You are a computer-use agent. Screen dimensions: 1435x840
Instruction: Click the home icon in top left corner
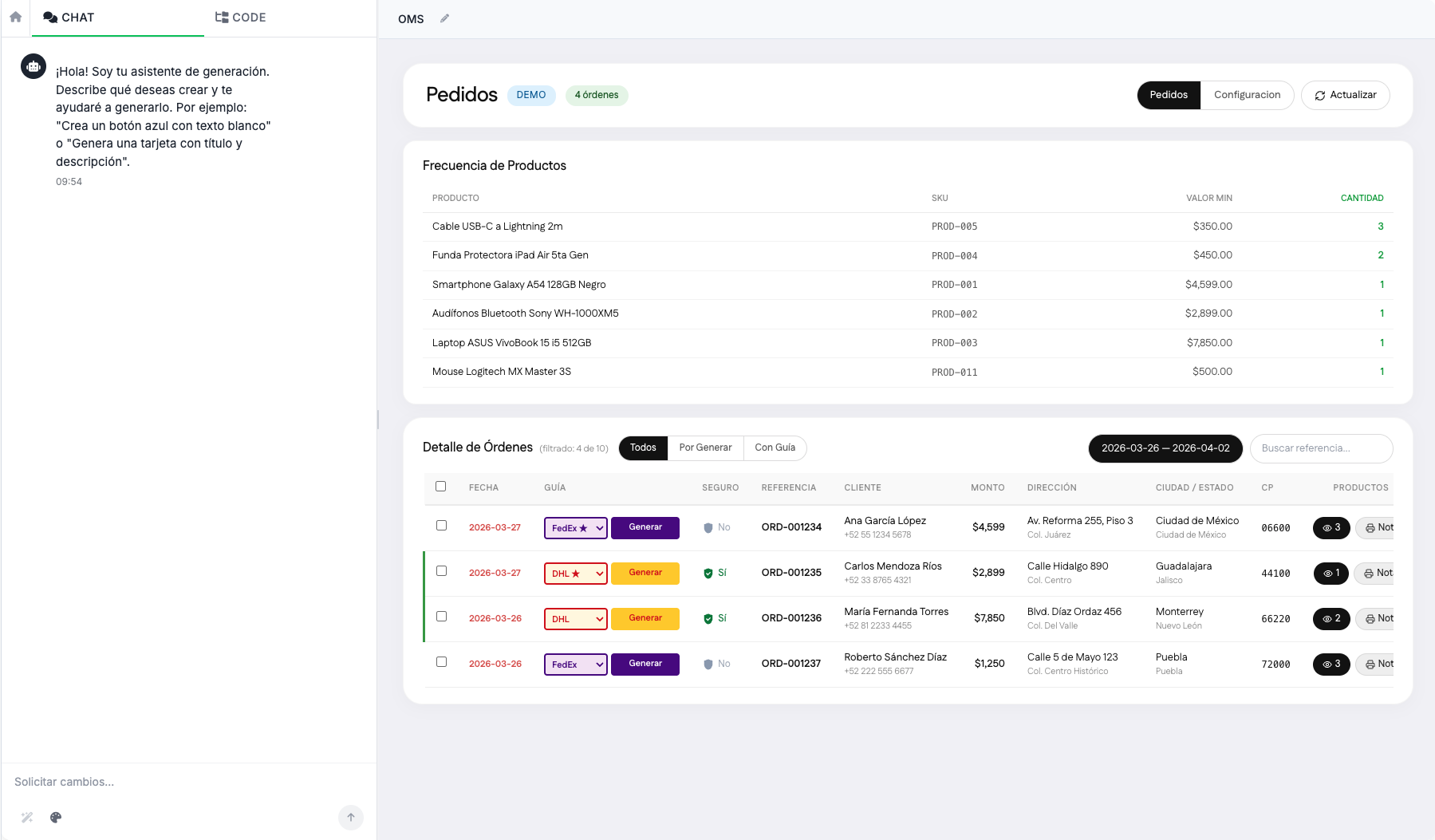[15, 17]
